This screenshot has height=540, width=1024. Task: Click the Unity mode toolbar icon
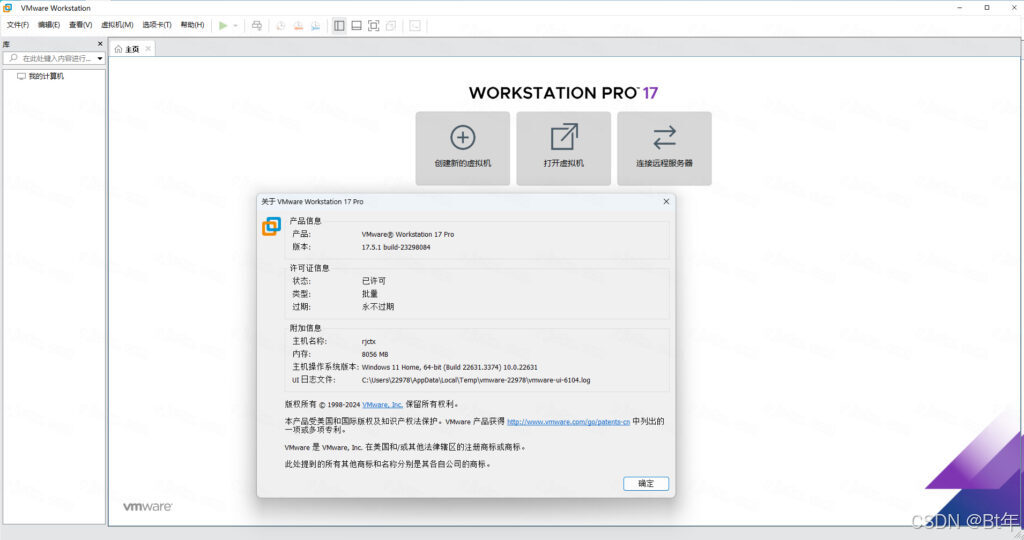point(391,25)
